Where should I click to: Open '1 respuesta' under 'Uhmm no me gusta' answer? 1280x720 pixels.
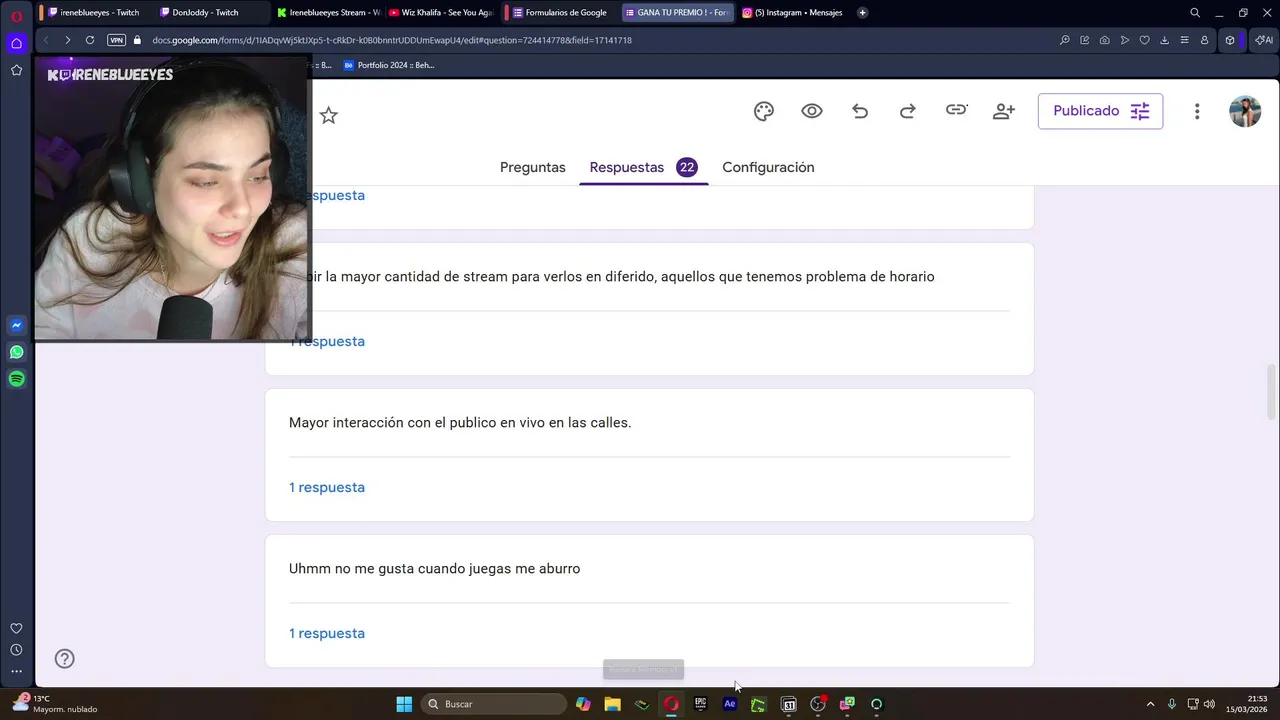point(327,633)
